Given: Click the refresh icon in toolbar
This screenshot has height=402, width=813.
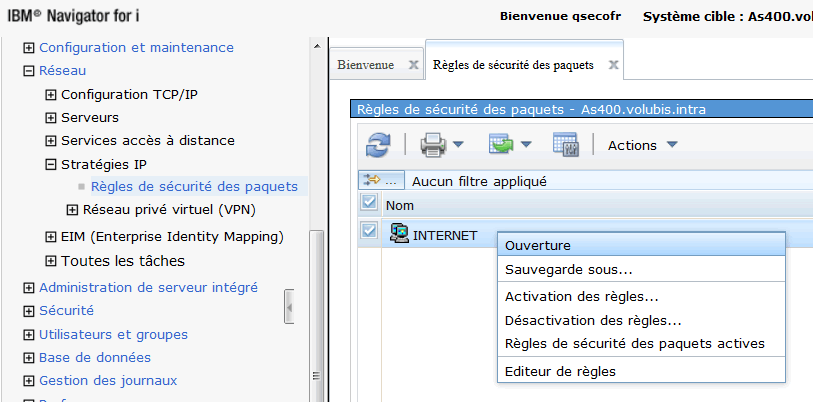Looking at the screenshot, I should [x=379, y=144].
